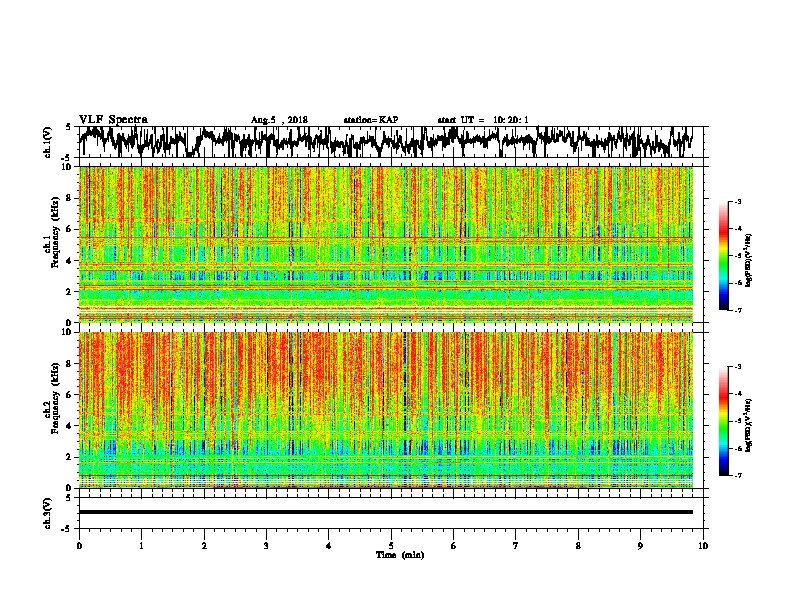Select the "Aug.5 , 2018" date text

pos(279,120)
